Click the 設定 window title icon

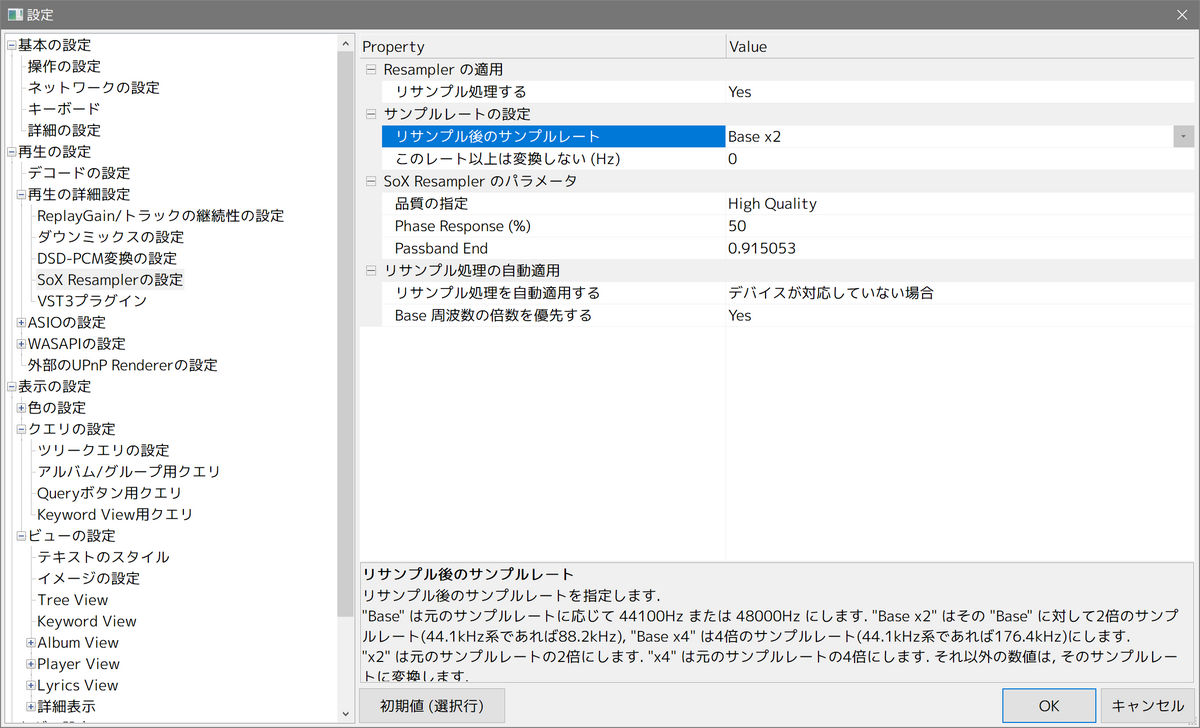tap(14, 15)
